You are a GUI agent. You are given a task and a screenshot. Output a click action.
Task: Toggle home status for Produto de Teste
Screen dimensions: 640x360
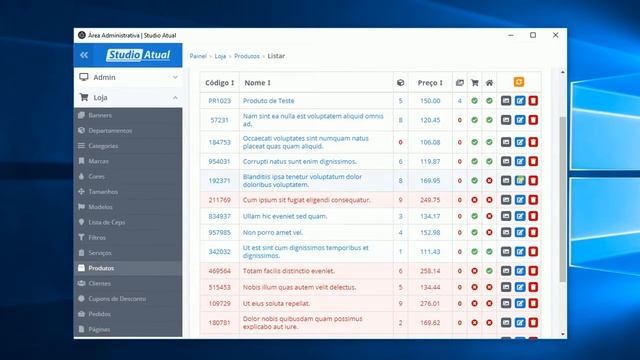coord(489,100)
